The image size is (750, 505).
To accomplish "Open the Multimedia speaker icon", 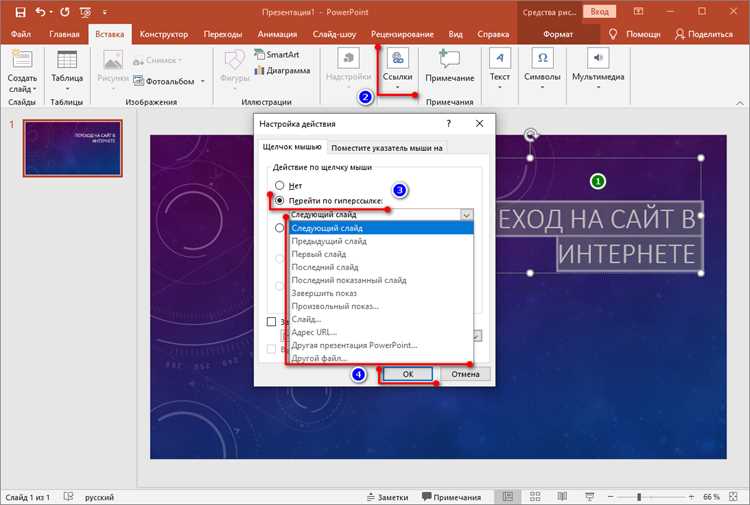I will pos(598,58).
